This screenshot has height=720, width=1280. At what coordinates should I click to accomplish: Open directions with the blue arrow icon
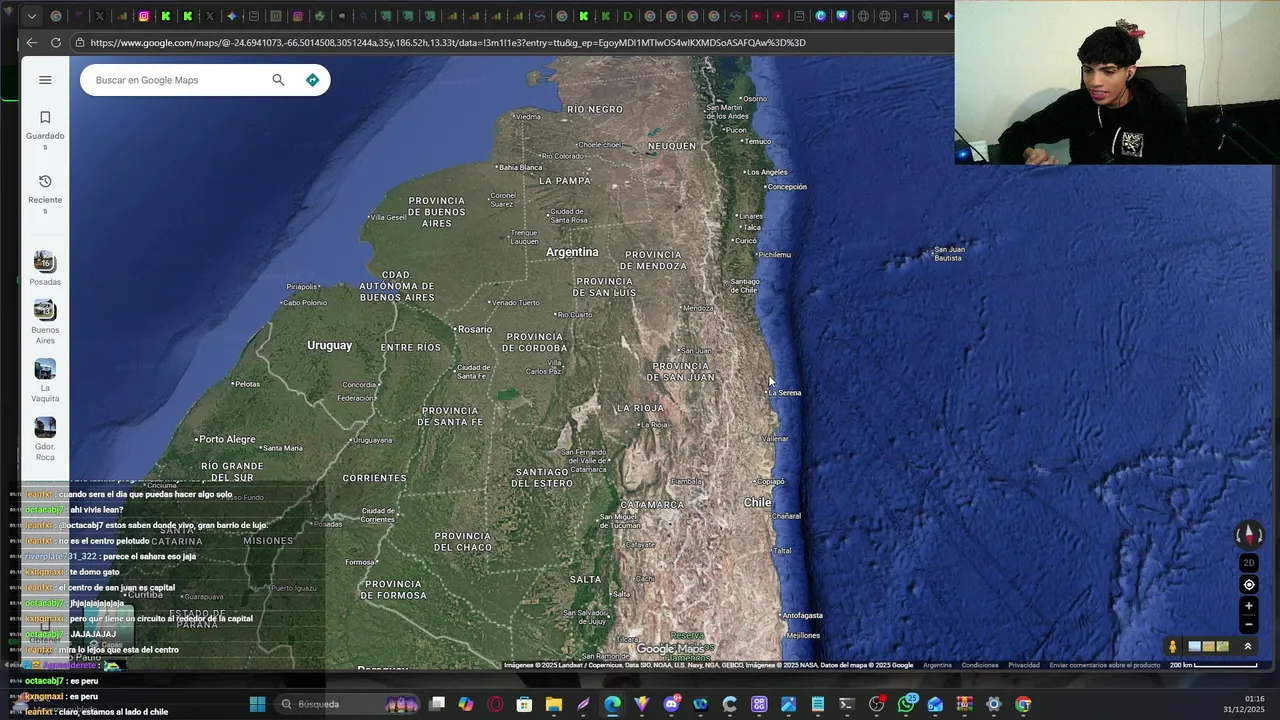[312, 80]
